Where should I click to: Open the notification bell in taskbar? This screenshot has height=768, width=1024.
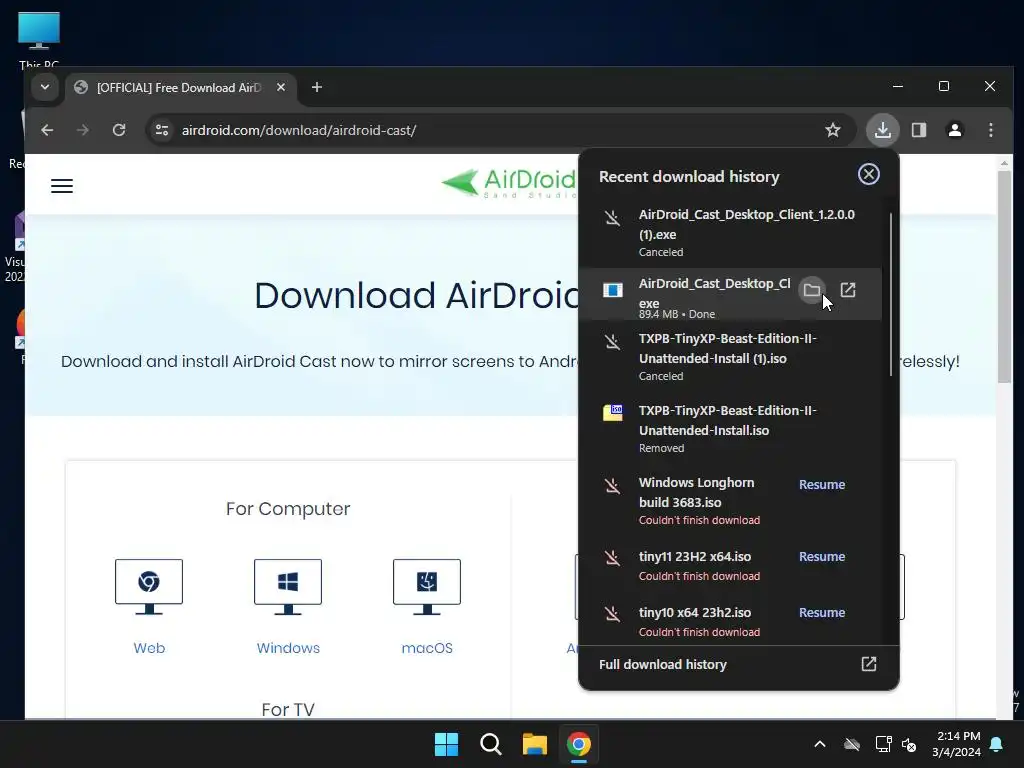(x=997, y=744)
